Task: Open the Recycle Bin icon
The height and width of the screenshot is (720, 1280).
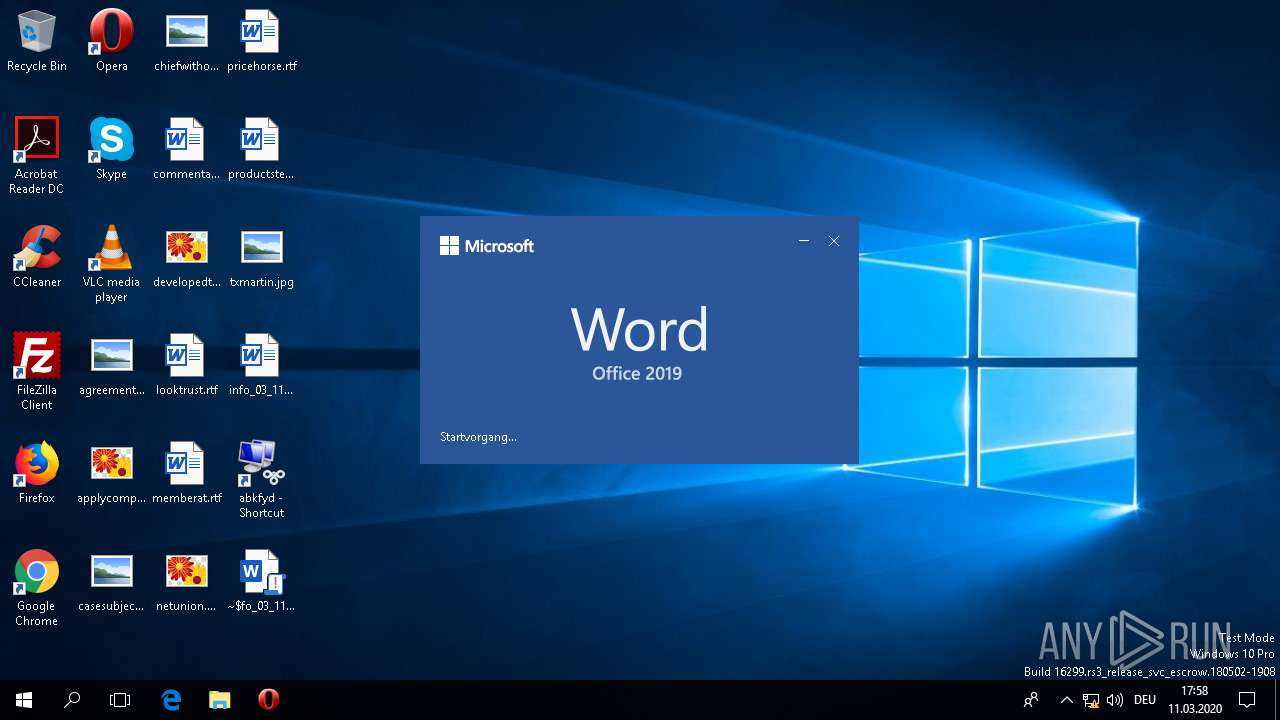Action: 37,41
